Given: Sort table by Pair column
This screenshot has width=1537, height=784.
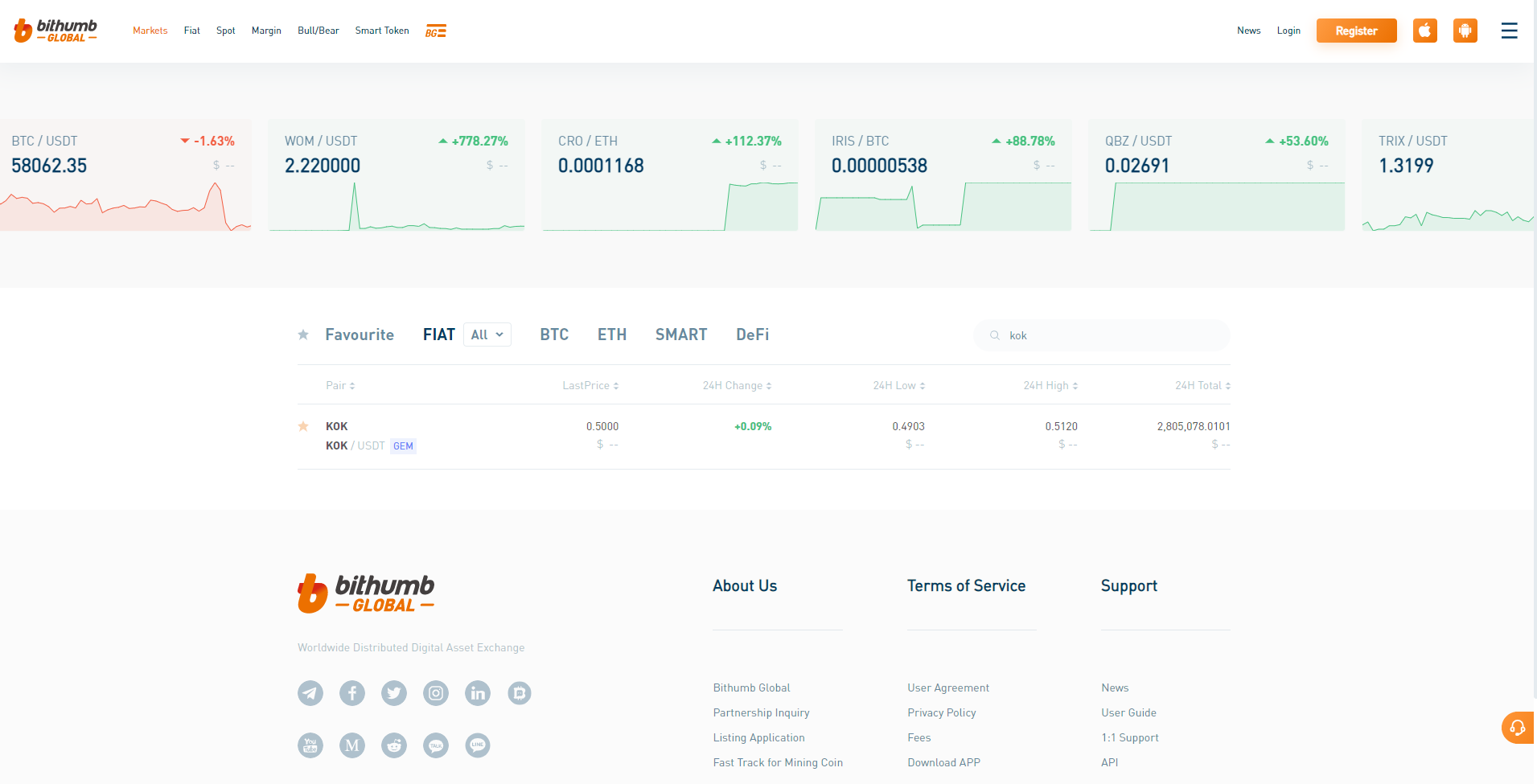Looking at the screenshot, I should 340,385.
